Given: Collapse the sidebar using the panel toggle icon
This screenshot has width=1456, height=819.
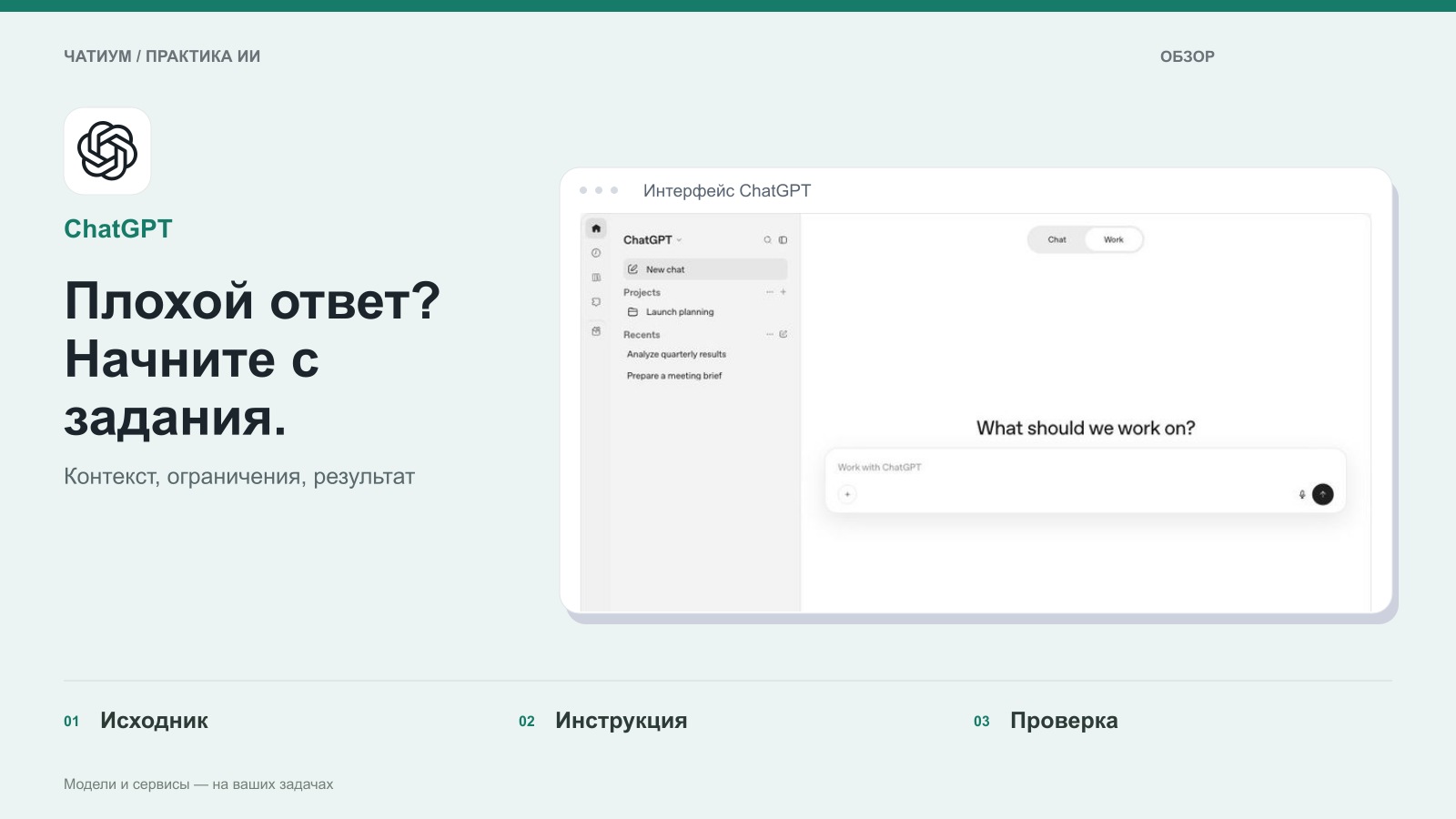Looking at the screenshot, I should click(783, 240).
